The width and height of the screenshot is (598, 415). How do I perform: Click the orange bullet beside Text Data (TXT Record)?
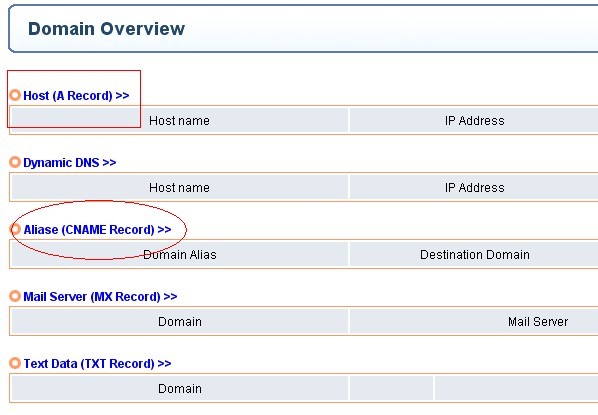(15, 363)
